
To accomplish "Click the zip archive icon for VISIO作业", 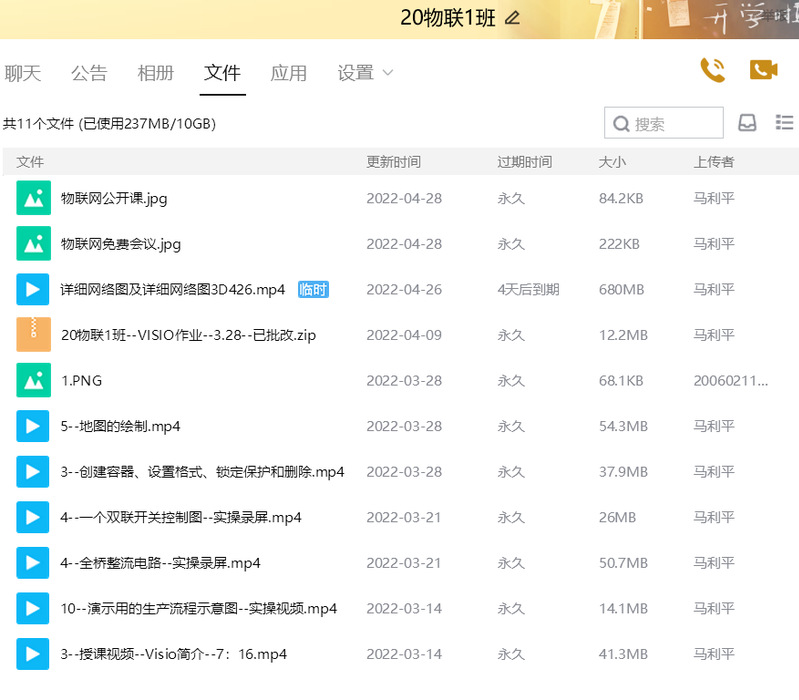I will 33,335.
